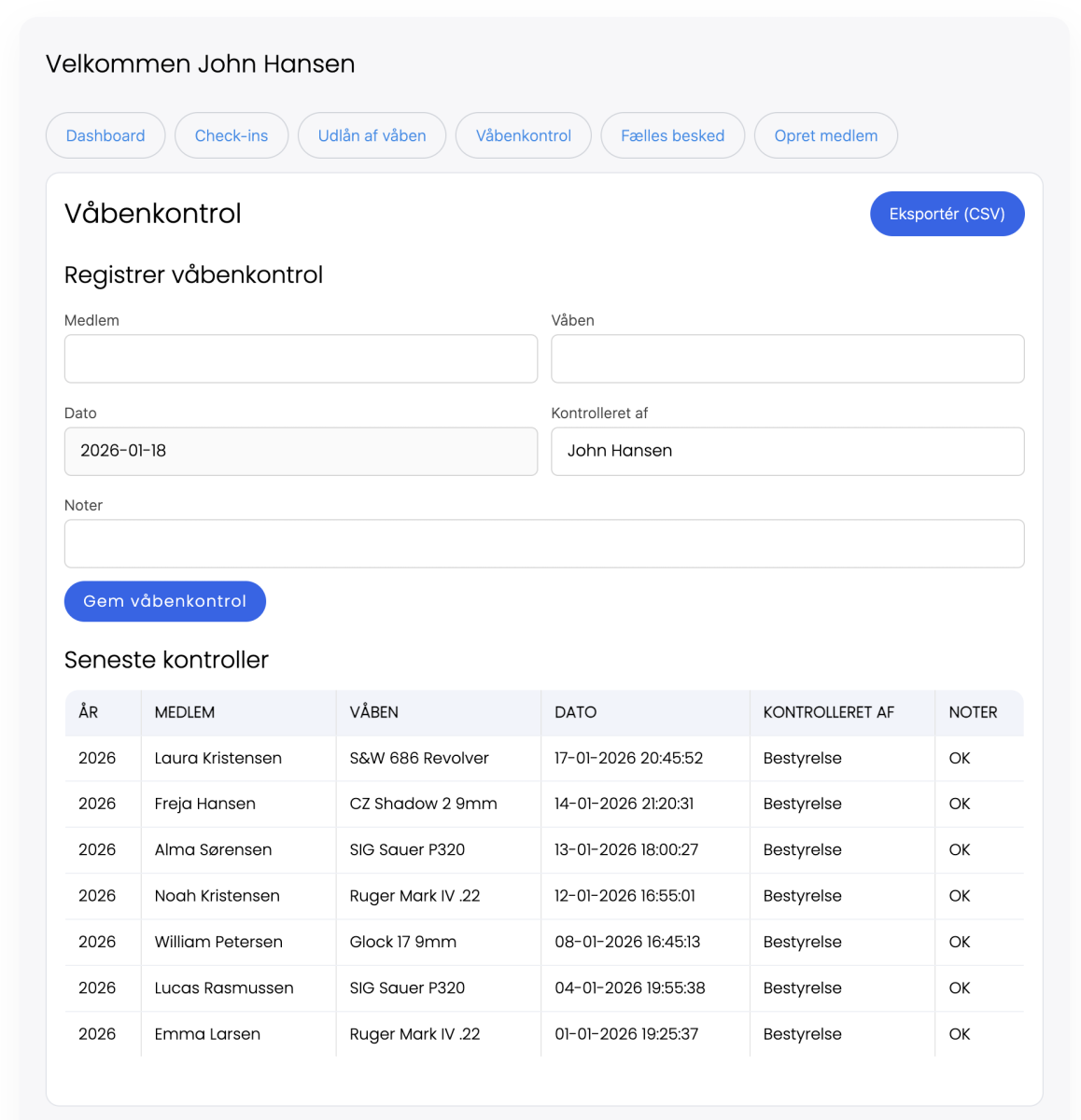Screen dimensions: 1081x1120
Task: Click the Noter text field
Action: click(543, 544)
